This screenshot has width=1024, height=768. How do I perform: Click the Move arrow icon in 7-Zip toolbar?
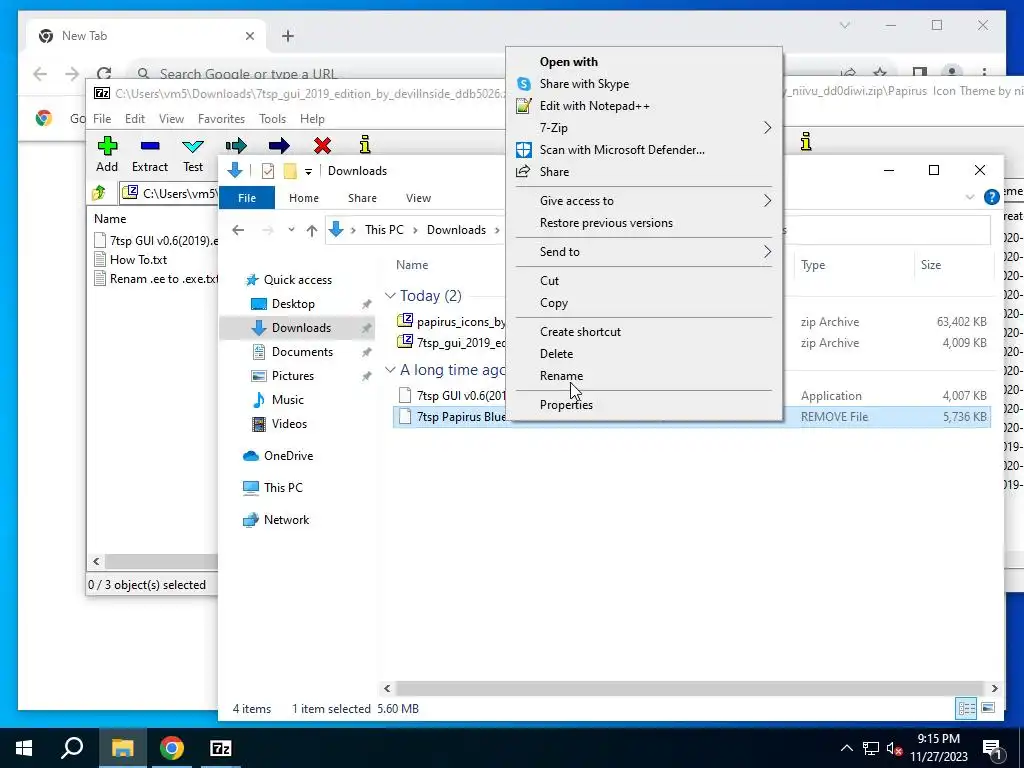279,146
